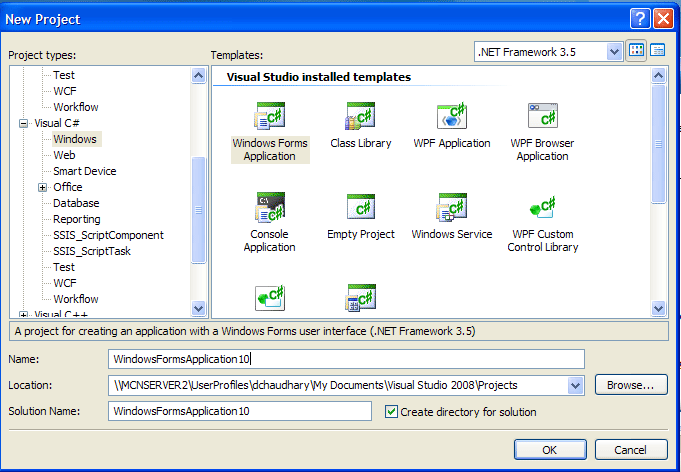
Task: Select Test at top of tree
Action: click(x=64, y=75)
